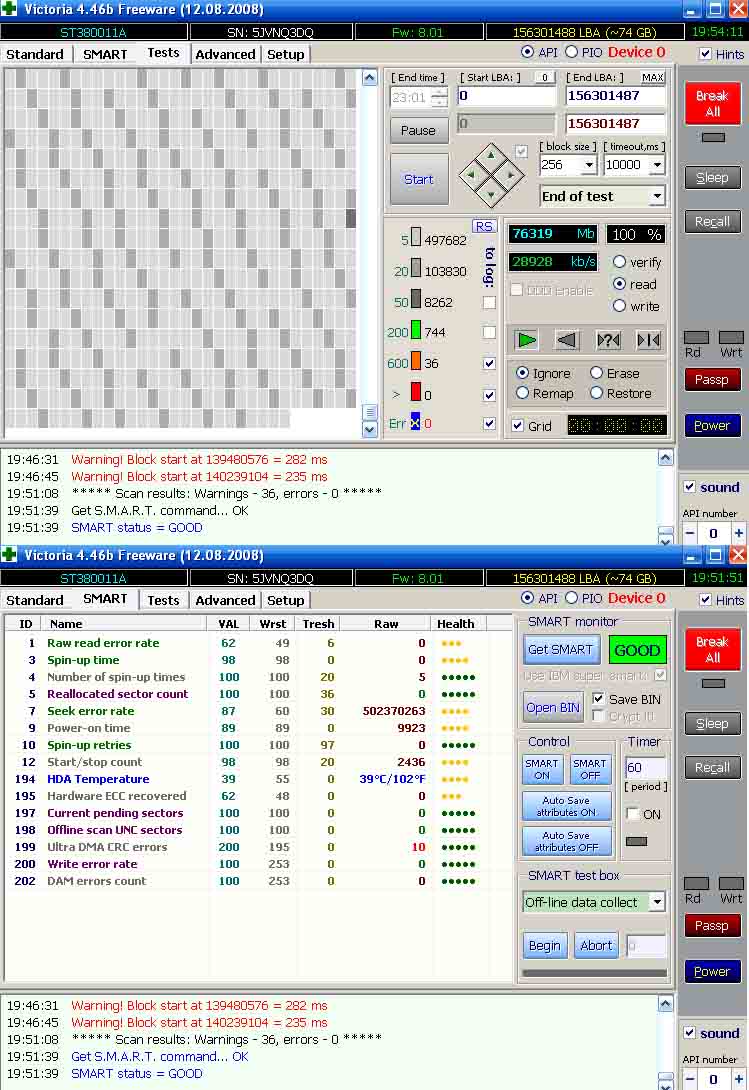Select the Remap radio option
This screenshot has height=1090, width=749.
click(522, 393)
